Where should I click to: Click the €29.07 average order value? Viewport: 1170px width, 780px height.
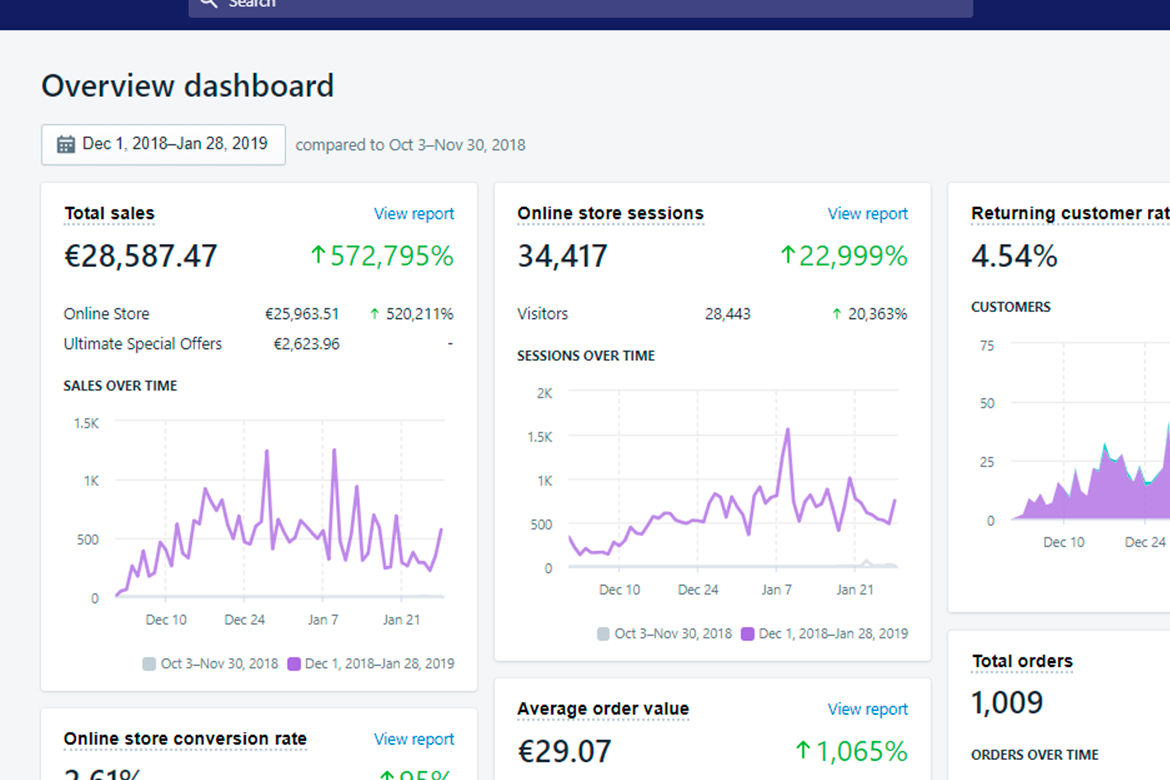[564, 751]
